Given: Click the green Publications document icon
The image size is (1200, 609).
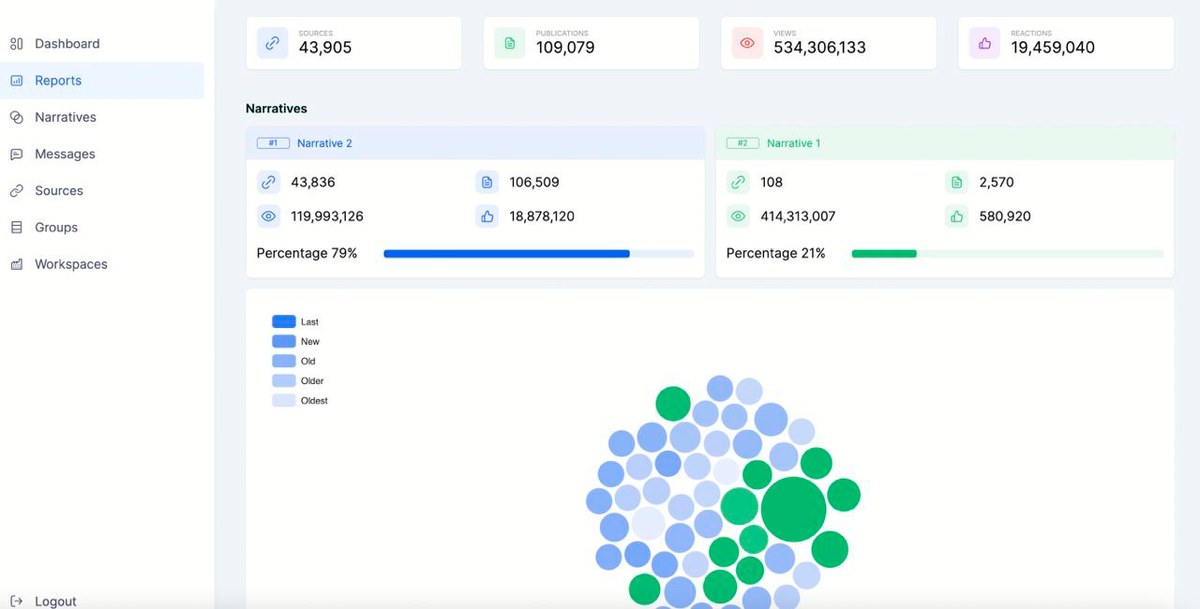Looking at the screenshot, I should pyautogui.click(x=510, y=43).
